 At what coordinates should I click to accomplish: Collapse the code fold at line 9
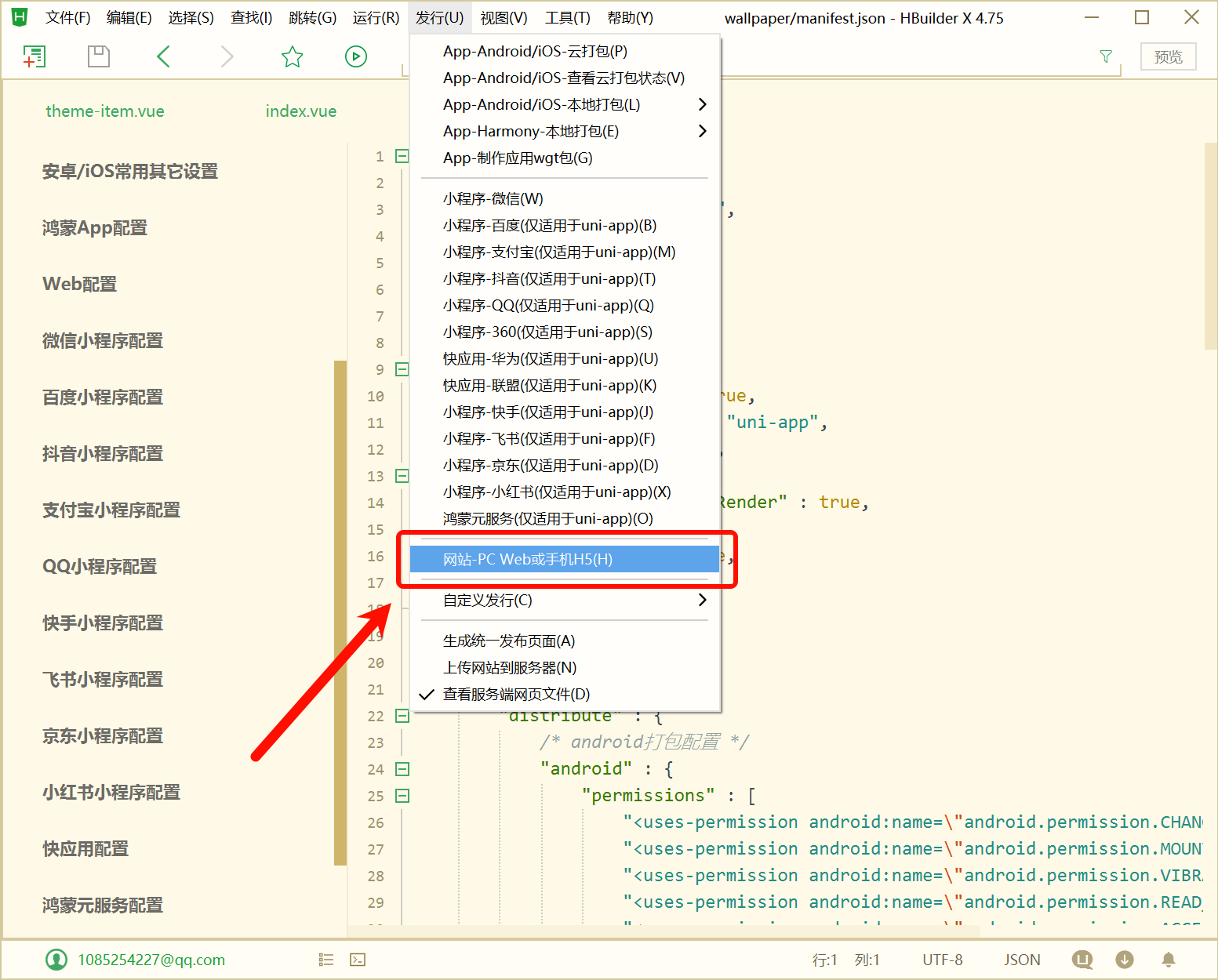402,369
